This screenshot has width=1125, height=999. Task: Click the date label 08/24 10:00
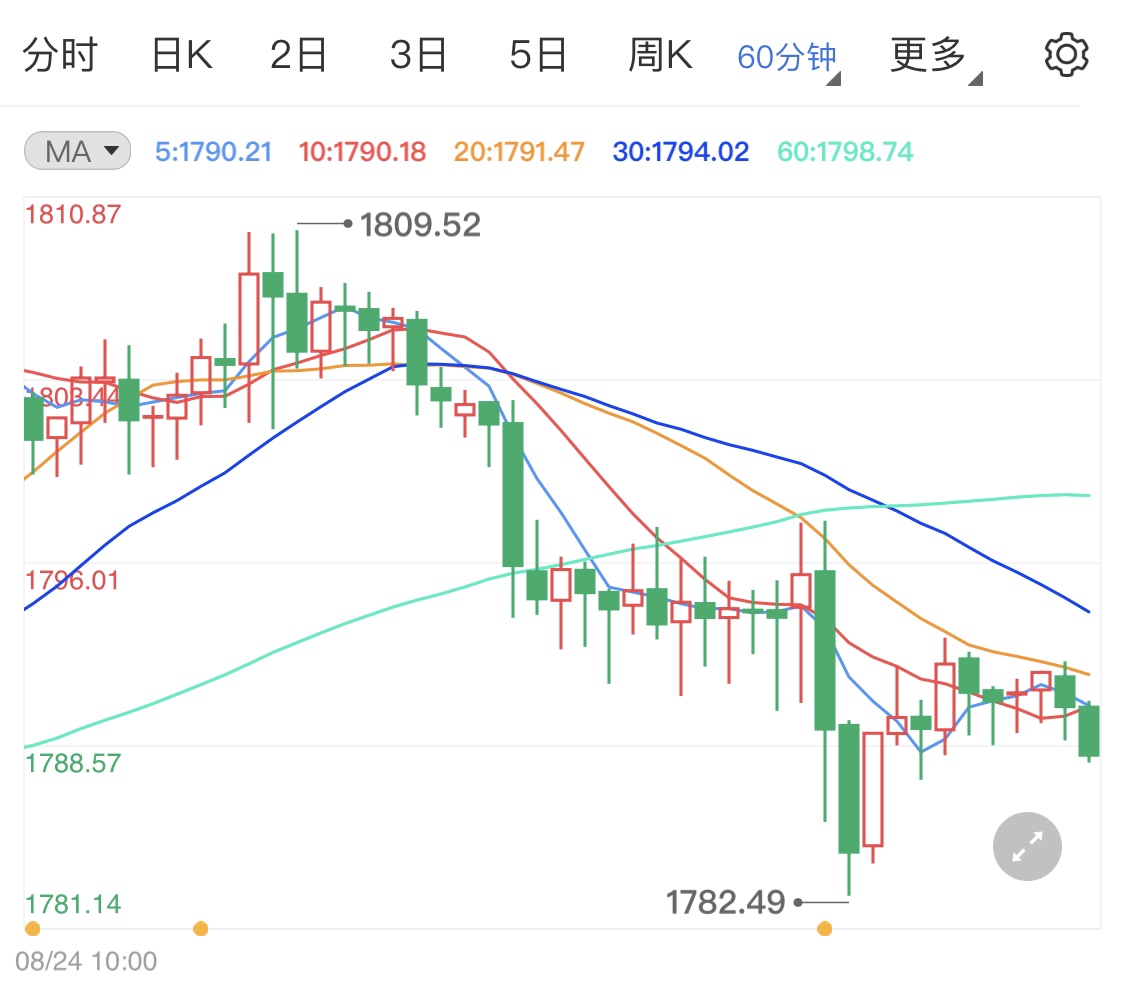tap(86, 961)
